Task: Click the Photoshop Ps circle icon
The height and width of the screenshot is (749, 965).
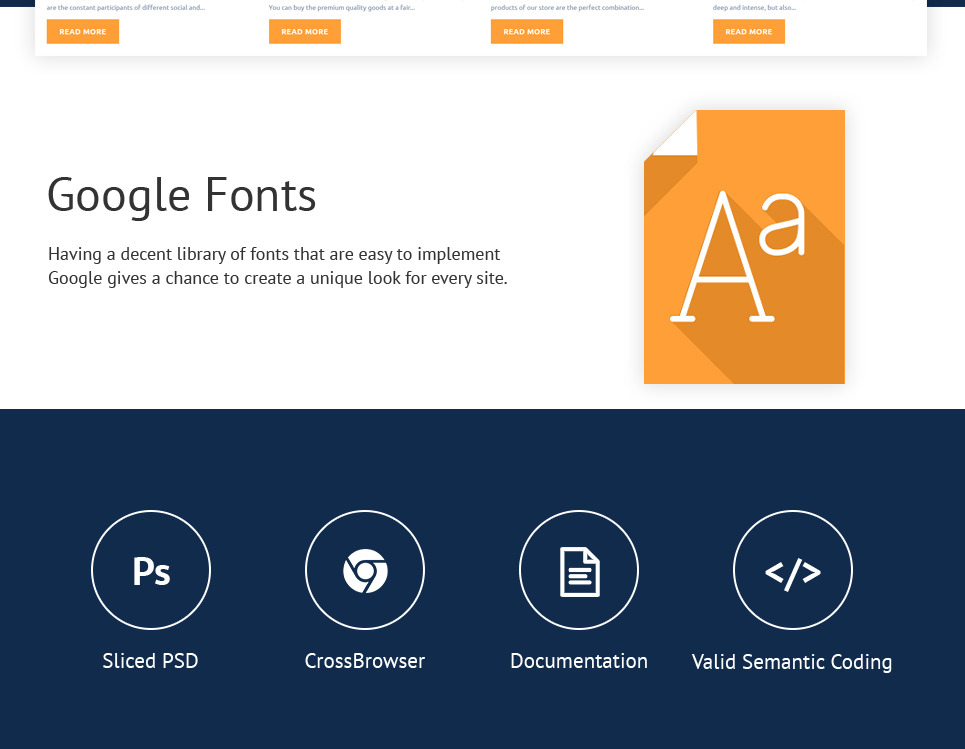Action: [x=151, y=570]
